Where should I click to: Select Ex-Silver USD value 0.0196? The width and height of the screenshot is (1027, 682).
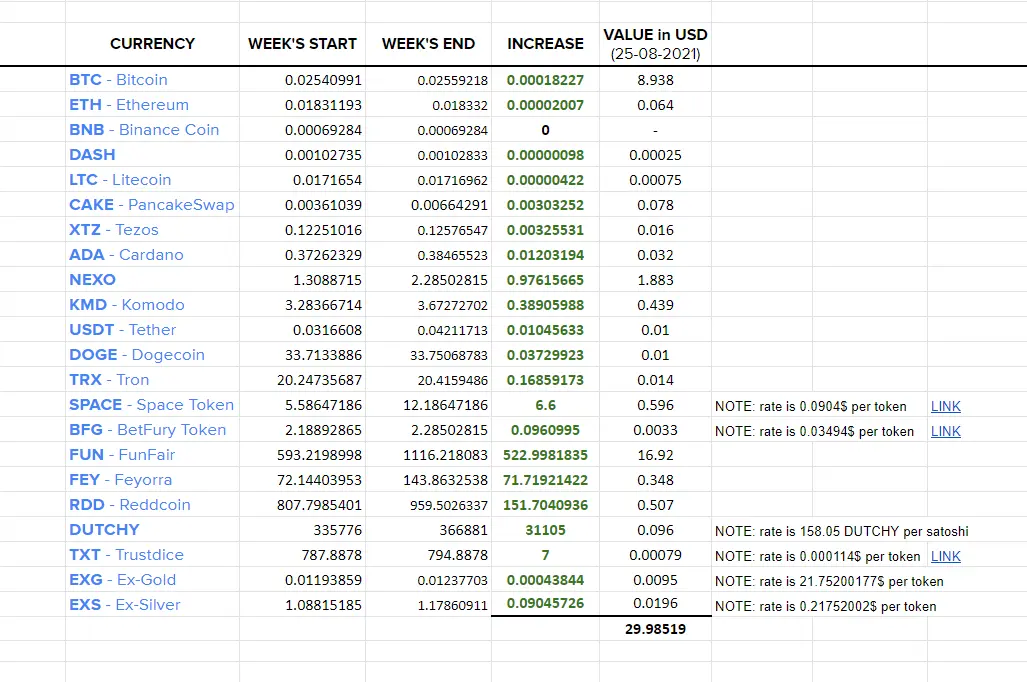pyautogui.click(x=655, y=603)
